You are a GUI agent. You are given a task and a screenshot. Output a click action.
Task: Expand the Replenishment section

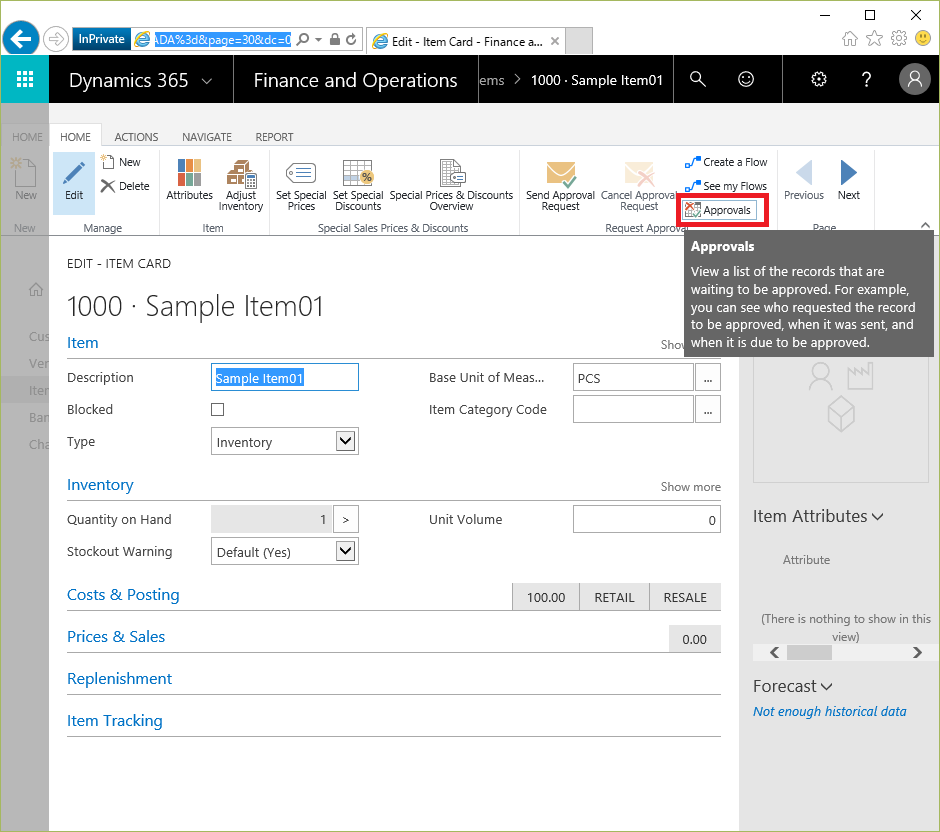(x=119, y=679)
